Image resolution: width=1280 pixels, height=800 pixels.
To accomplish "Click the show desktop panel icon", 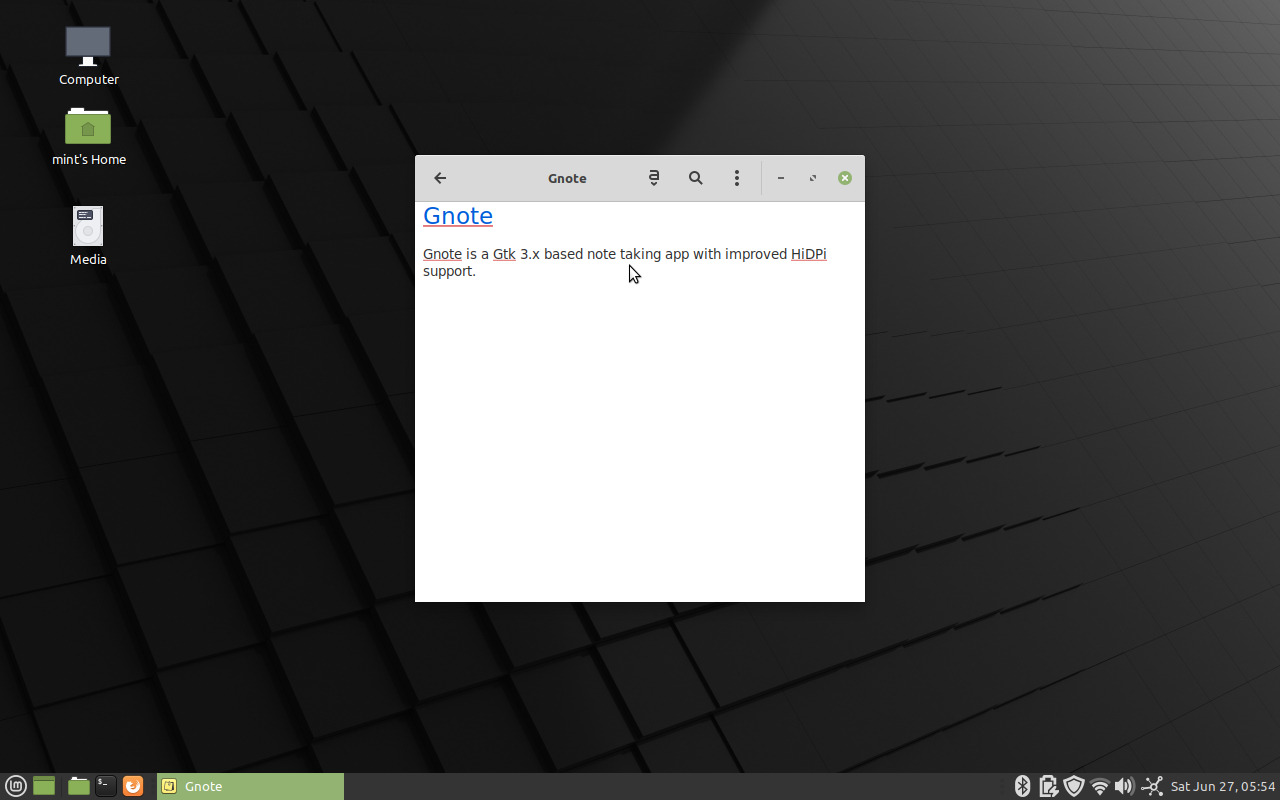I will pyautogui.click(x=44, y=786).
